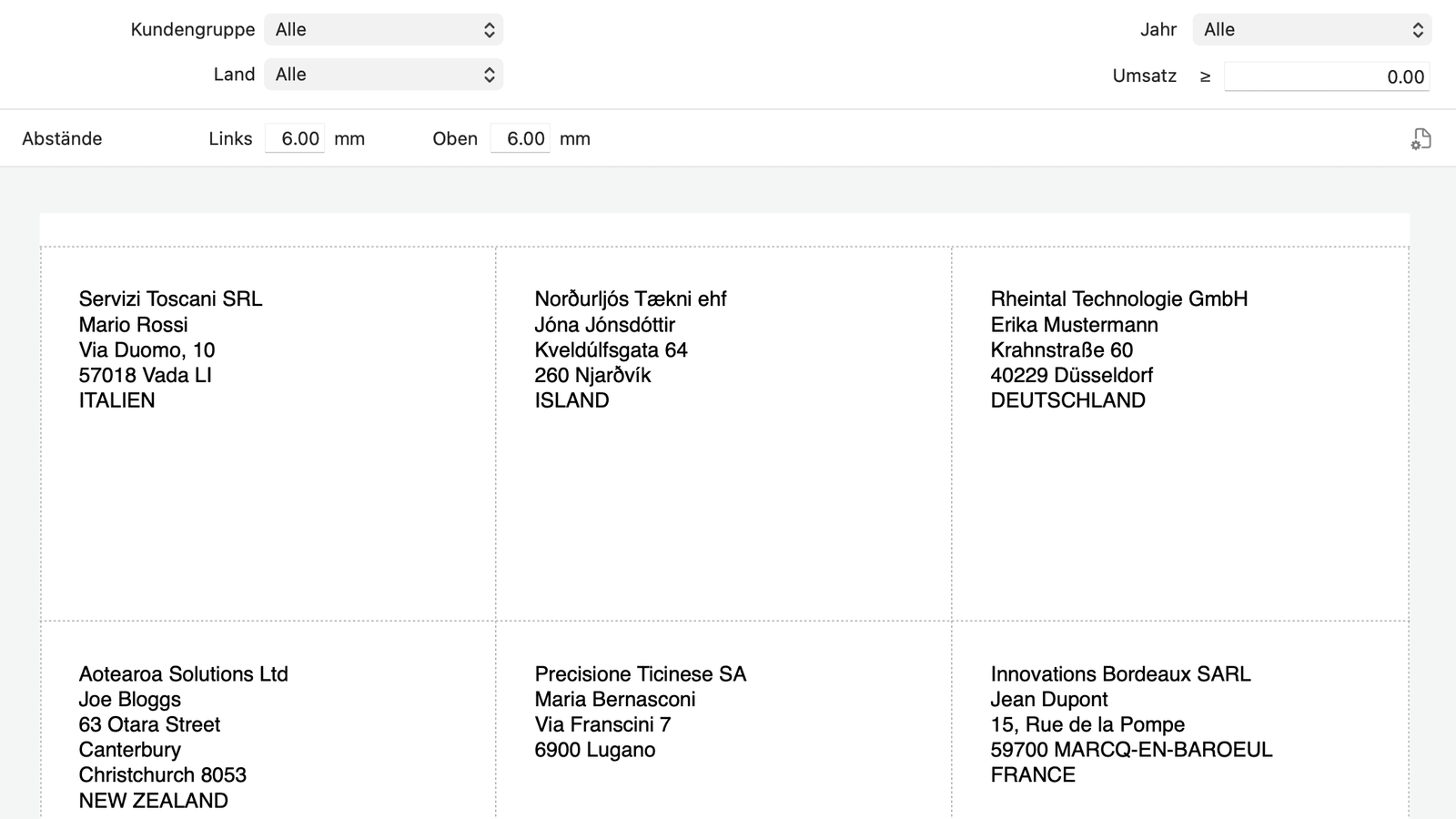The image size is (1456, 819).
Task: Click the Kundengruppe text label
Action: coord(192,30)
